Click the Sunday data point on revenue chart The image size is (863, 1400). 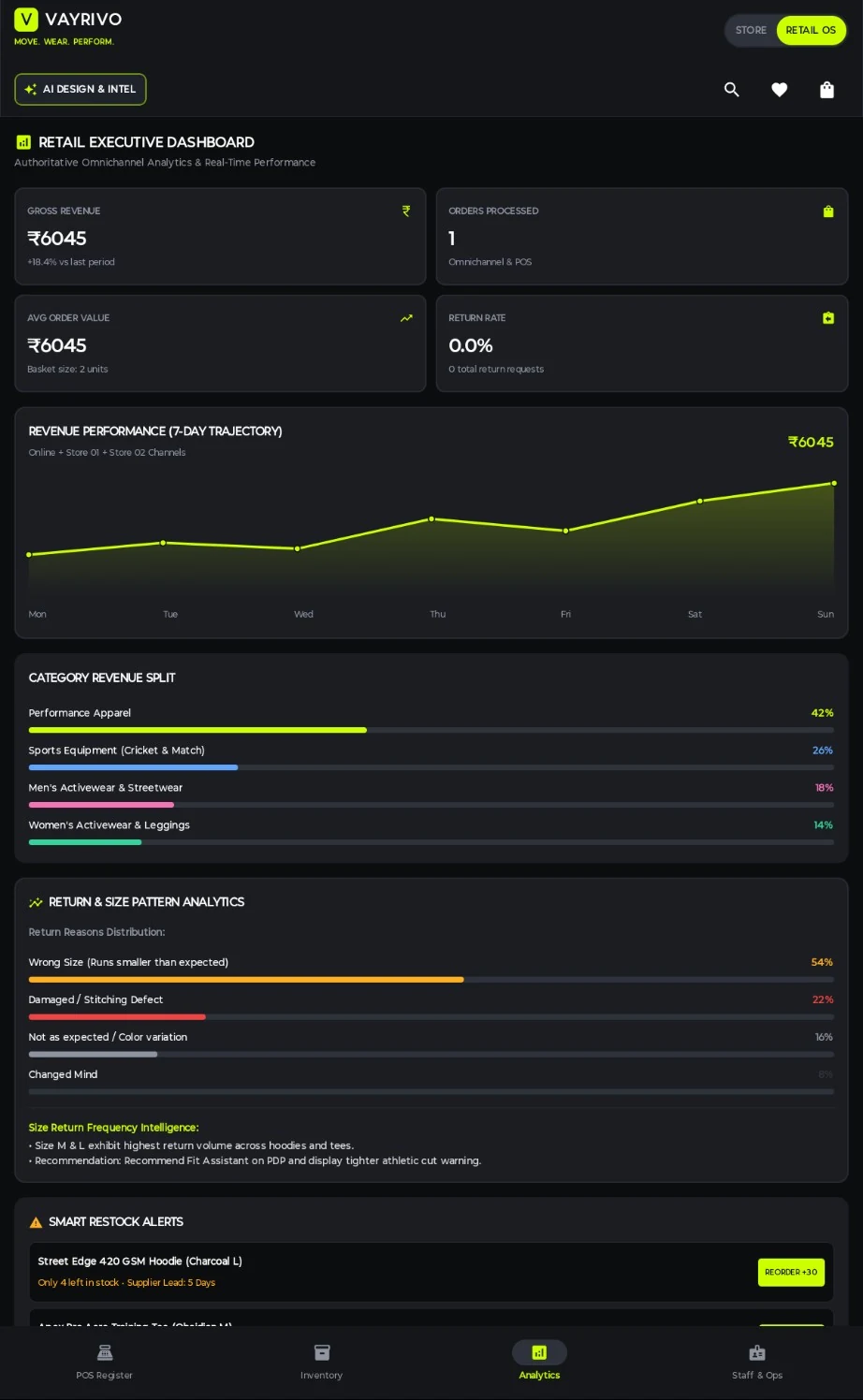pos(833,483)
